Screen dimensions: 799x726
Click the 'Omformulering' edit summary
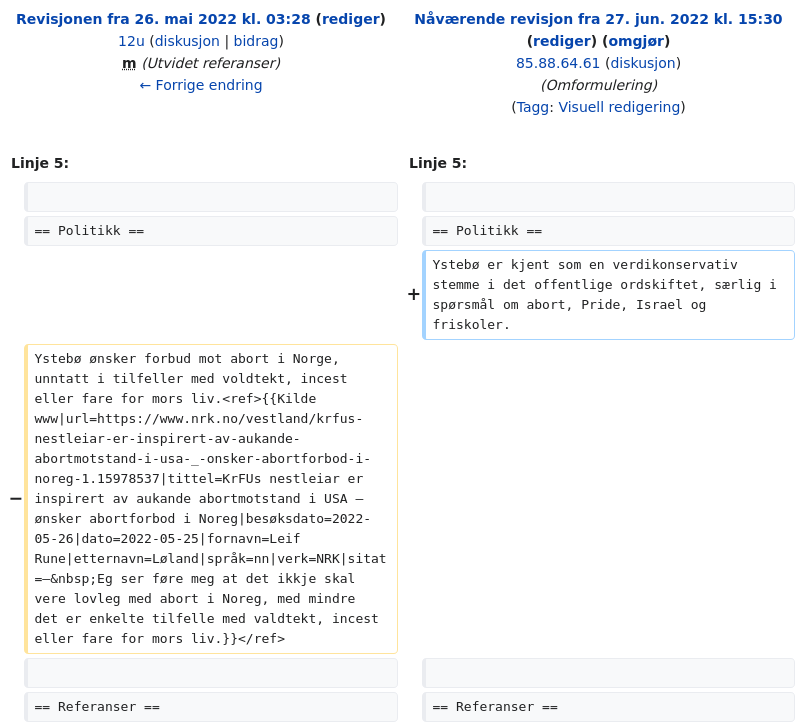point(599,85)
